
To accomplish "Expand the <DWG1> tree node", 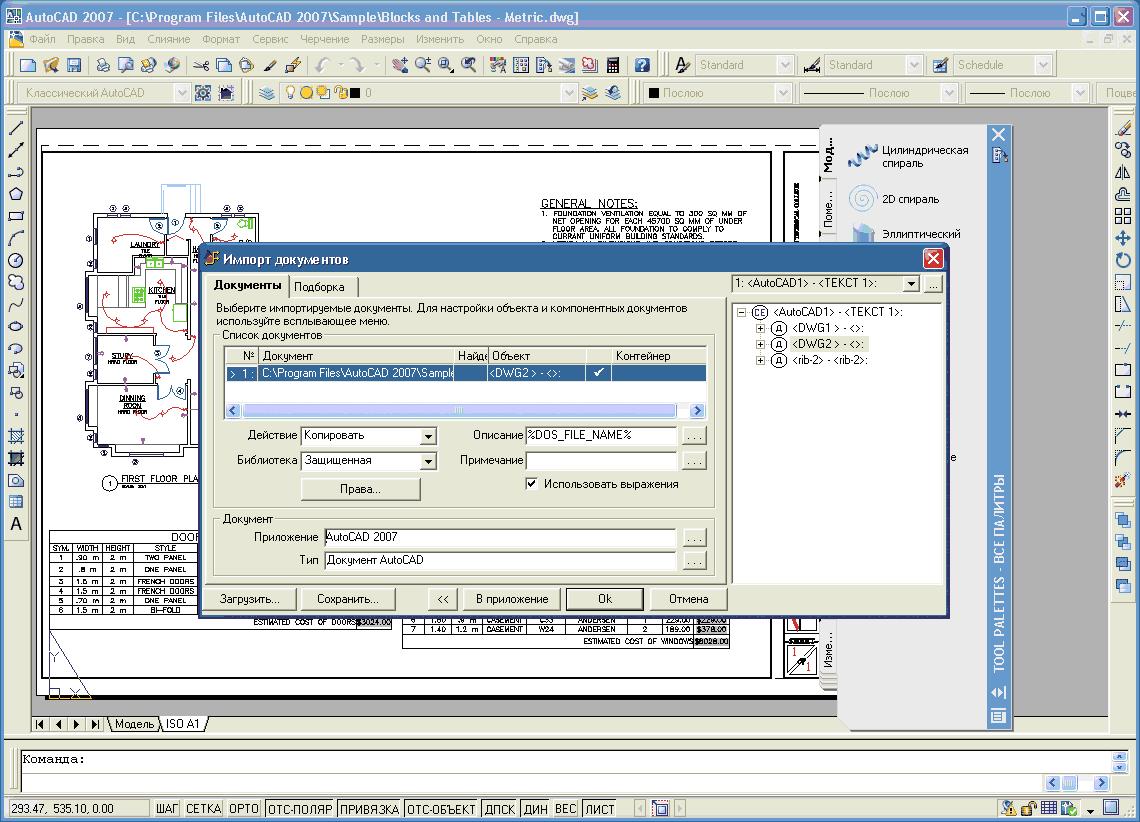I will click(760, 328).
